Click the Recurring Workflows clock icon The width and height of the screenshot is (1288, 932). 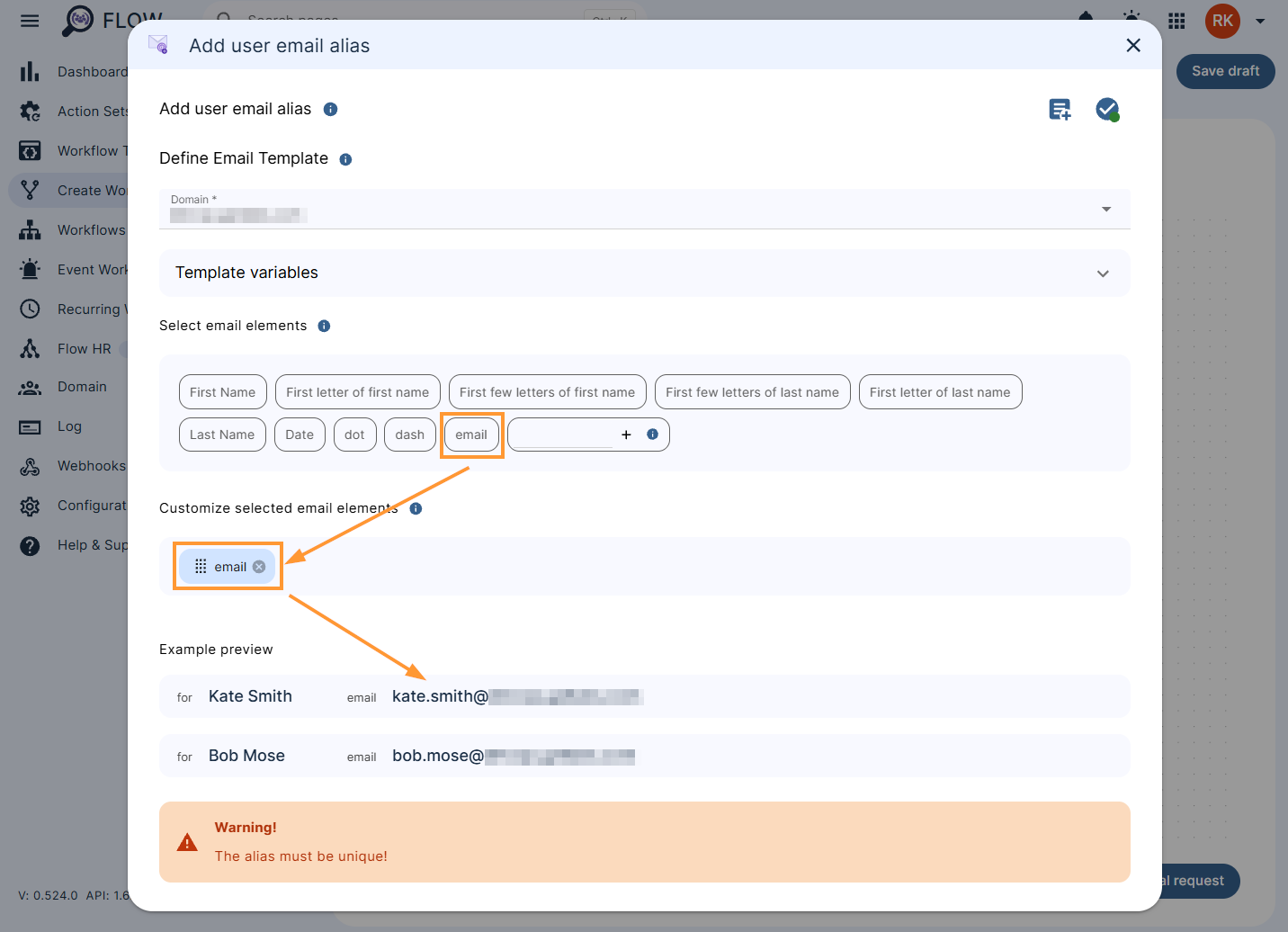point(30,309)
